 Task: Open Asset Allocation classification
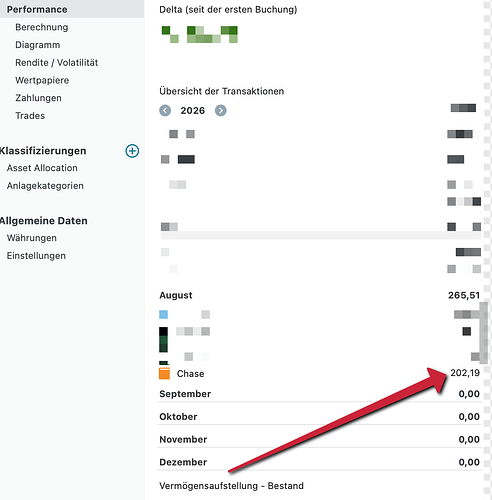coord(42,168)
